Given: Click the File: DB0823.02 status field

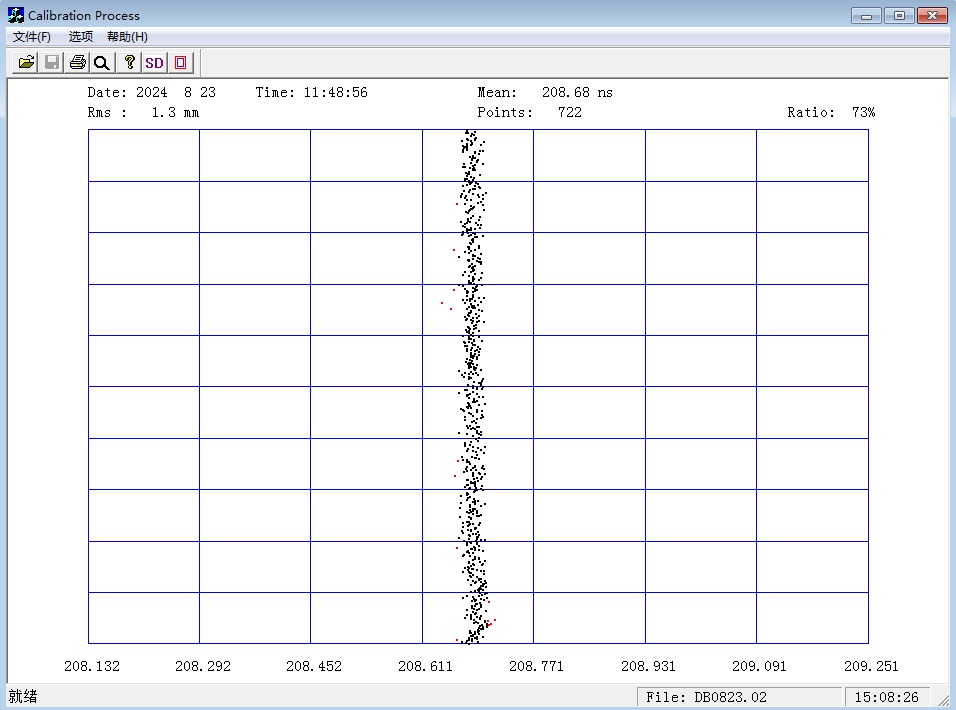Looking at the screenshot, I should (738, 697).
